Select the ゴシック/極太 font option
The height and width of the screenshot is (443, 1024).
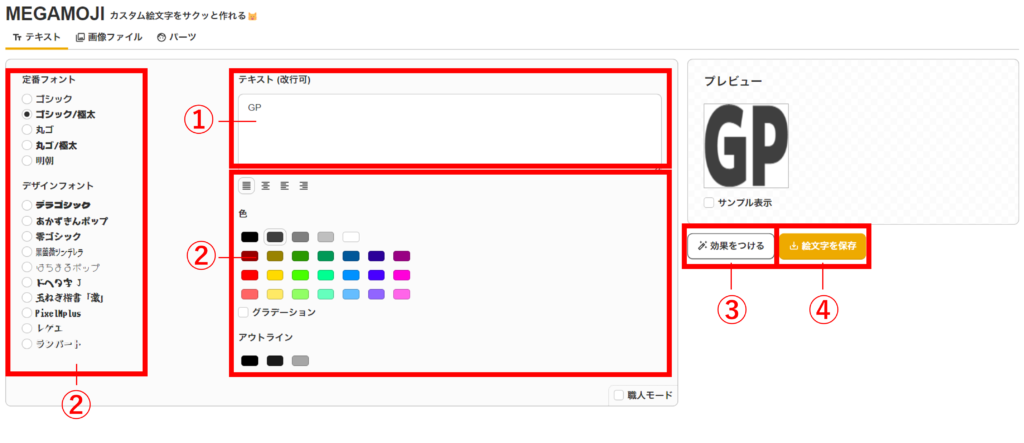pyautogui.click(x=59, y=114)
